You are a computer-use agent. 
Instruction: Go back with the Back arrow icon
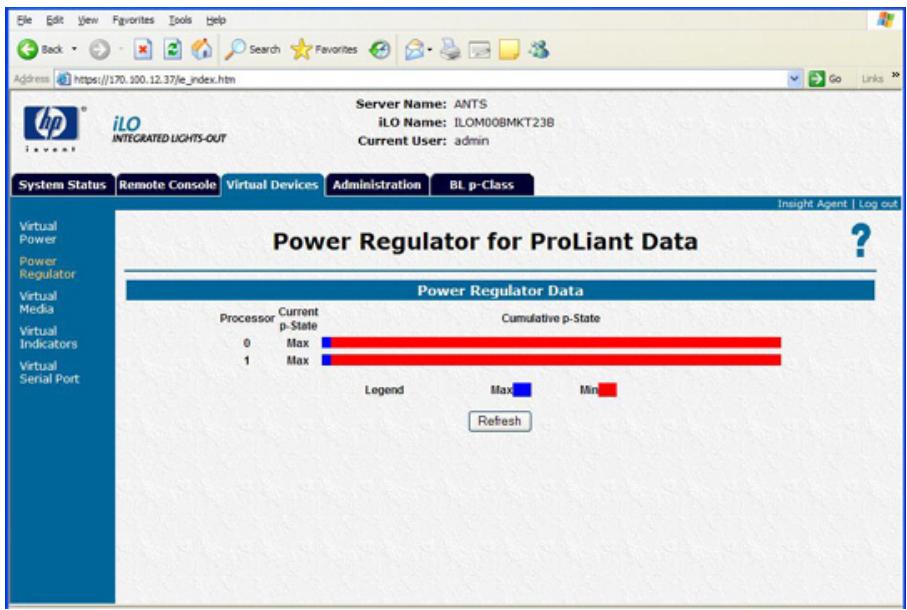point(27,50)
